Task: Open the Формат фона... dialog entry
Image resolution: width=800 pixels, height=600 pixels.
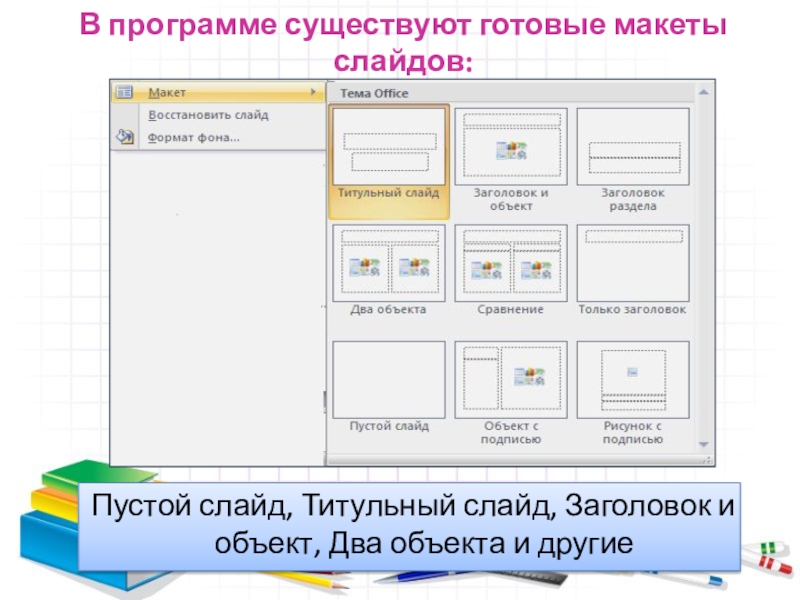Action: (193, 137)
